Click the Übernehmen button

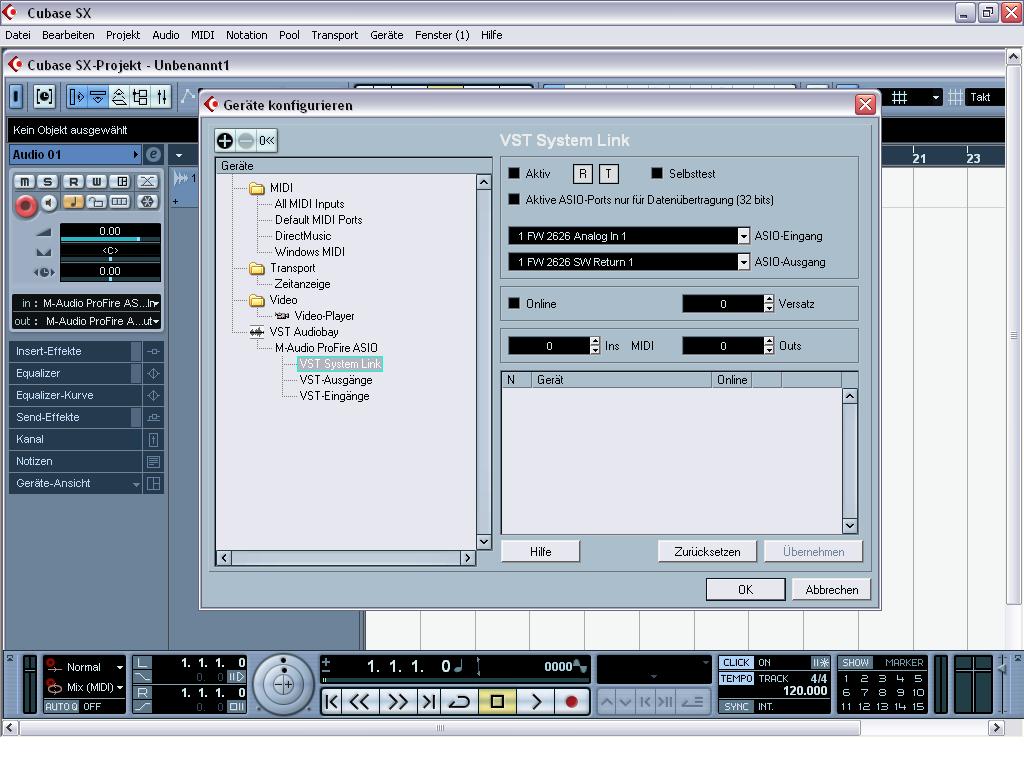pos(814,552)
